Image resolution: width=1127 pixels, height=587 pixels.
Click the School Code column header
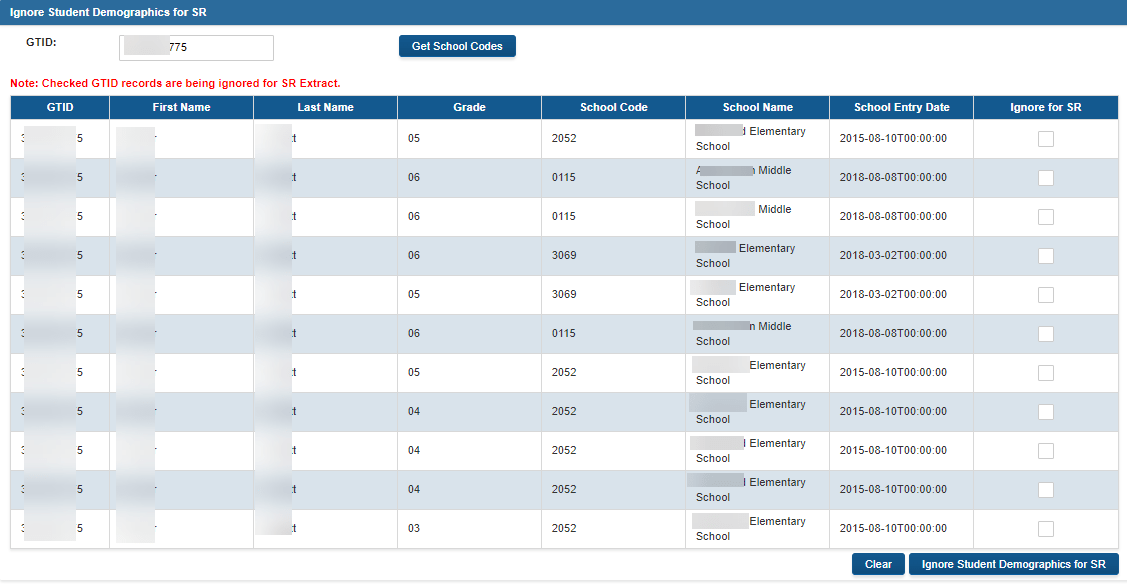(x=612, y=107)
